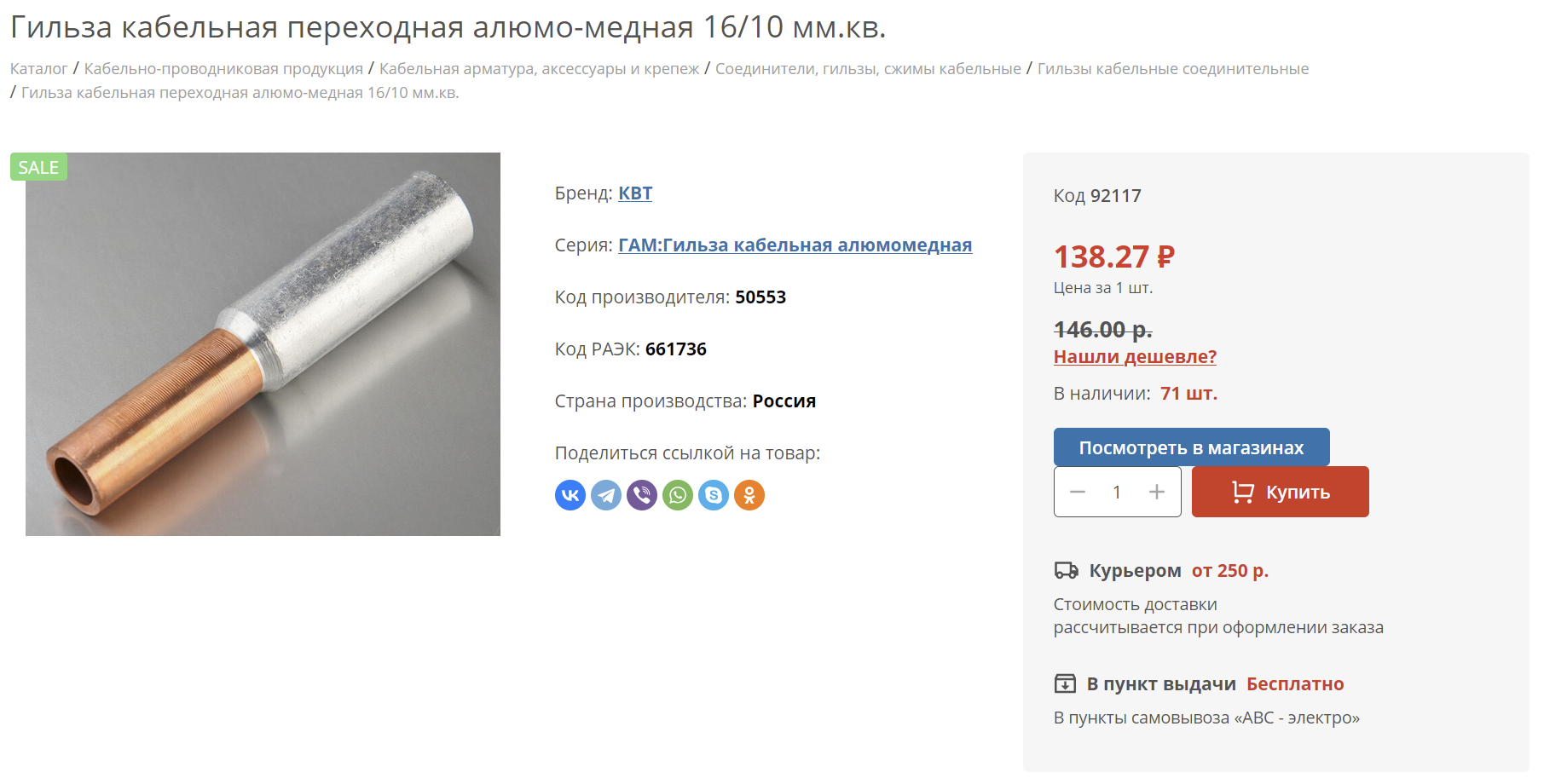Go to Каталог breadcrumb

[x=39, y=69]
